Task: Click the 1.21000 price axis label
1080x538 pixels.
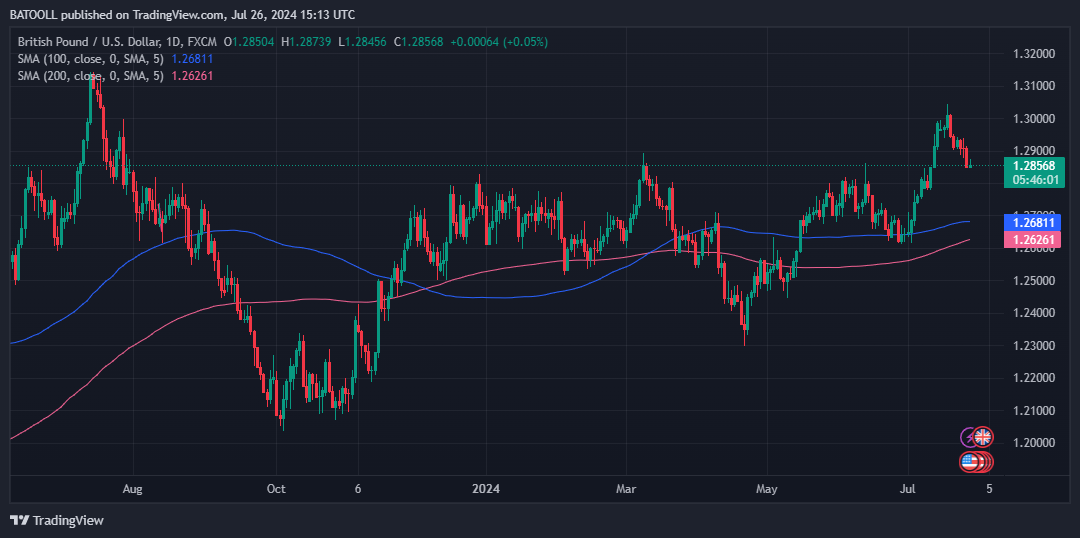Action: point(1034,411)
